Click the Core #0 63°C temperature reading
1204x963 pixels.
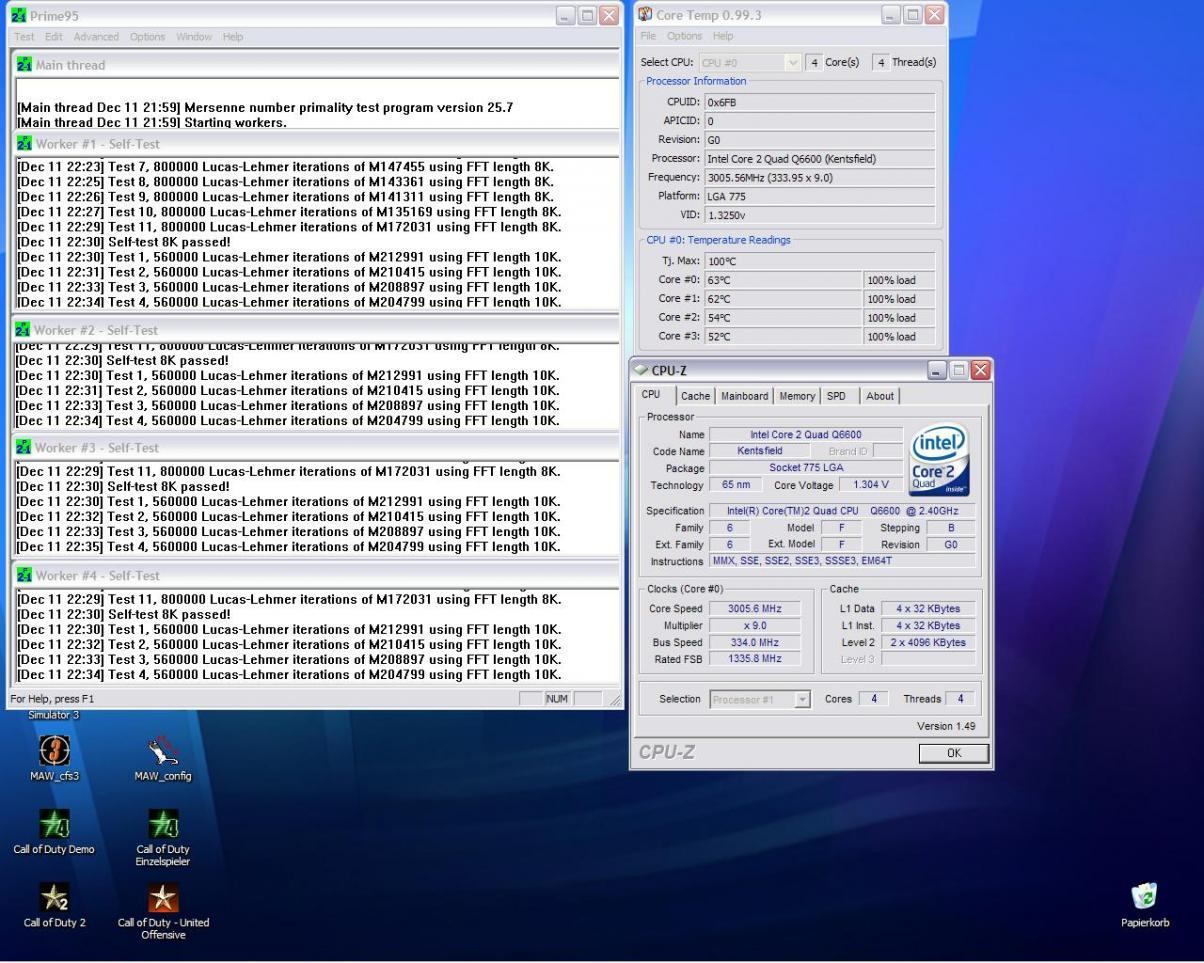[x=783, y=280]
